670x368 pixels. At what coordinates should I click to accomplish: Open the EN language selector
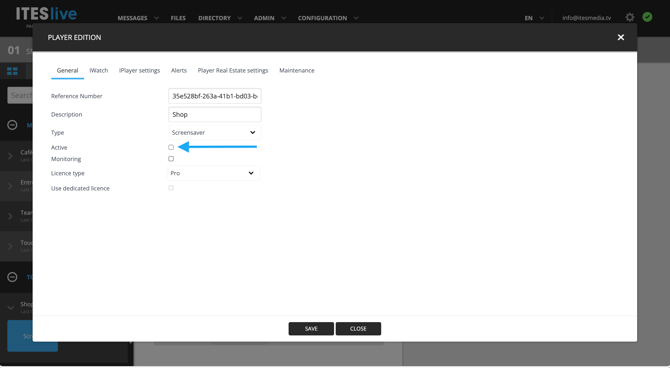(x=534, y=18)
